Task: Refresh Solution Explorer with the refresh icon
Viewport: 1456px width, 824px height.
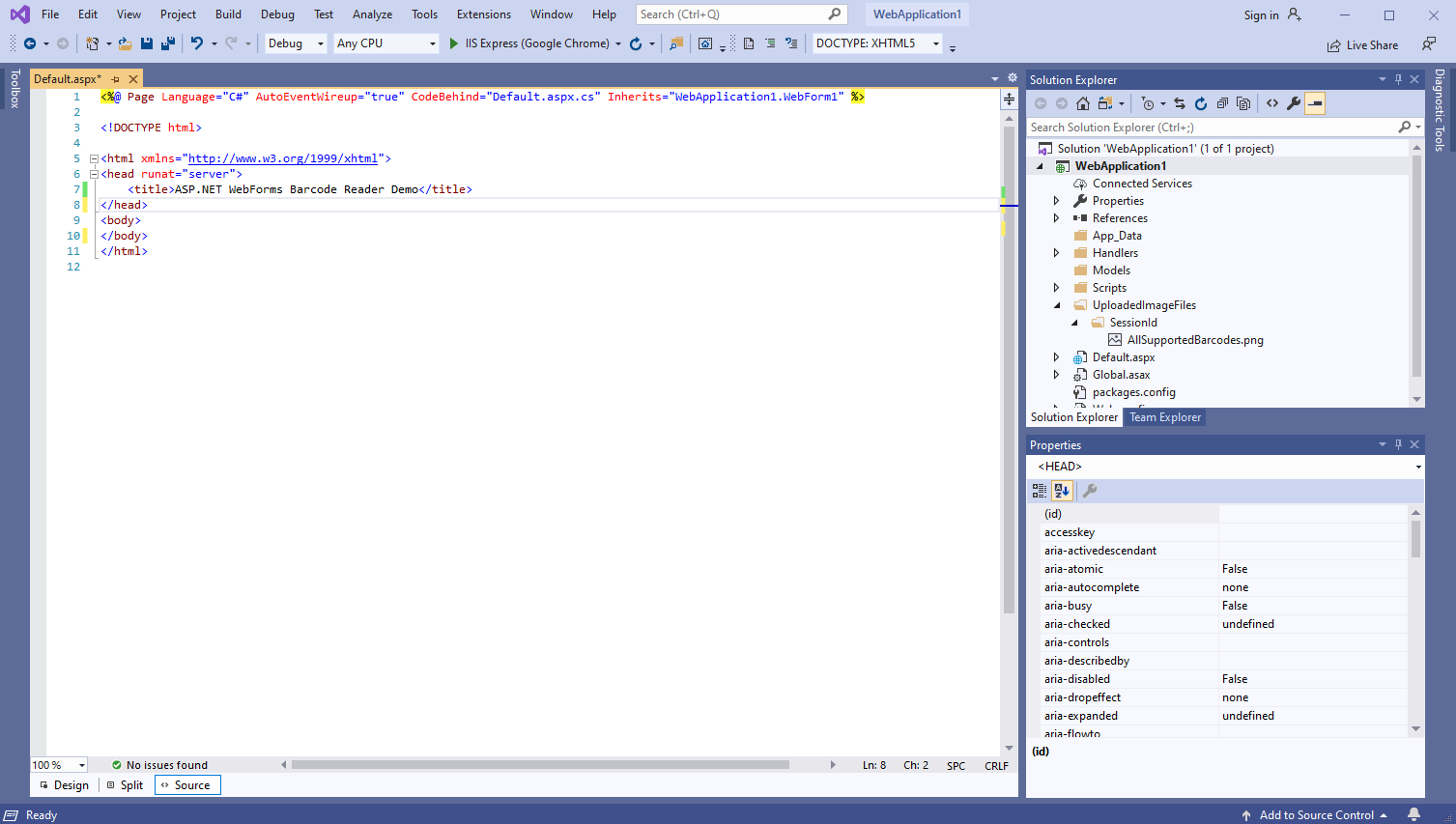Action: tap(1201, 103)
